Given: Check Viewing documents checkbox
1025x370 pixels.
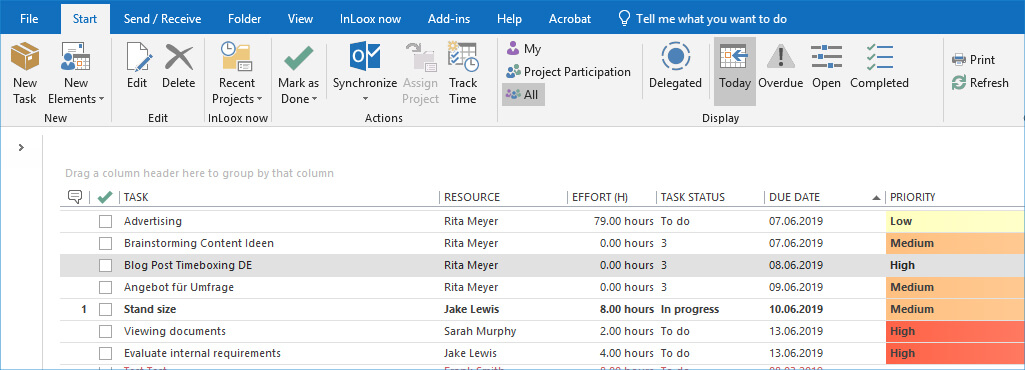Looking at the screenshot, I should tap(105, 331).
